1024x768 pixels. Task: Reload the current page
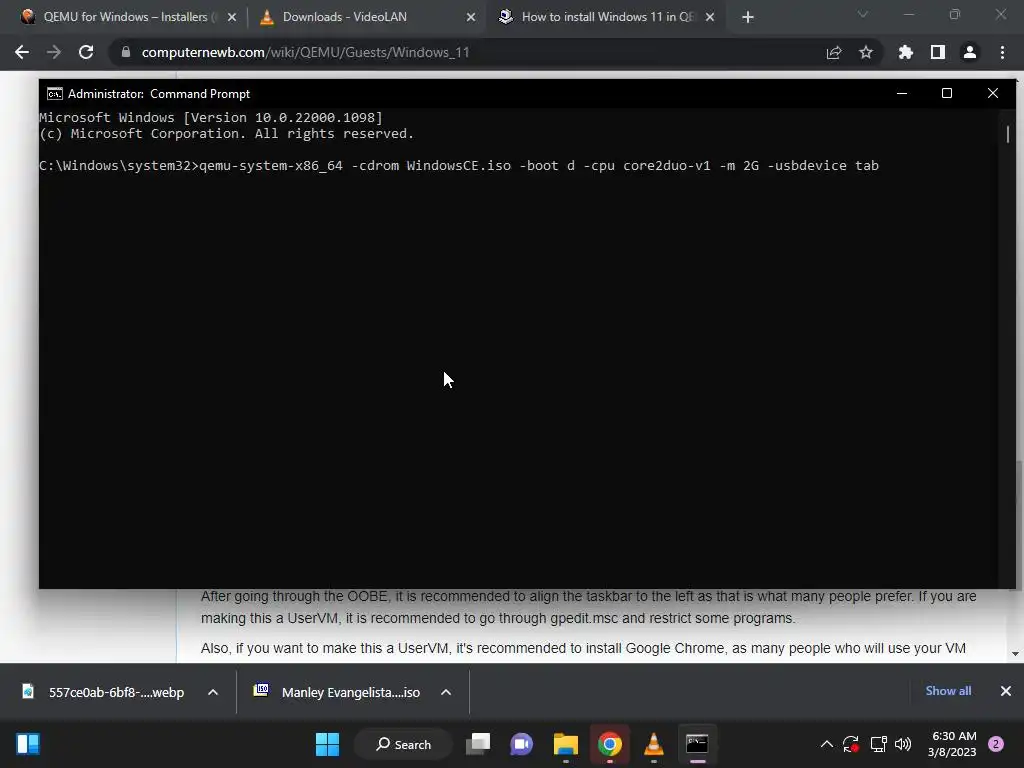coord(86,52)
